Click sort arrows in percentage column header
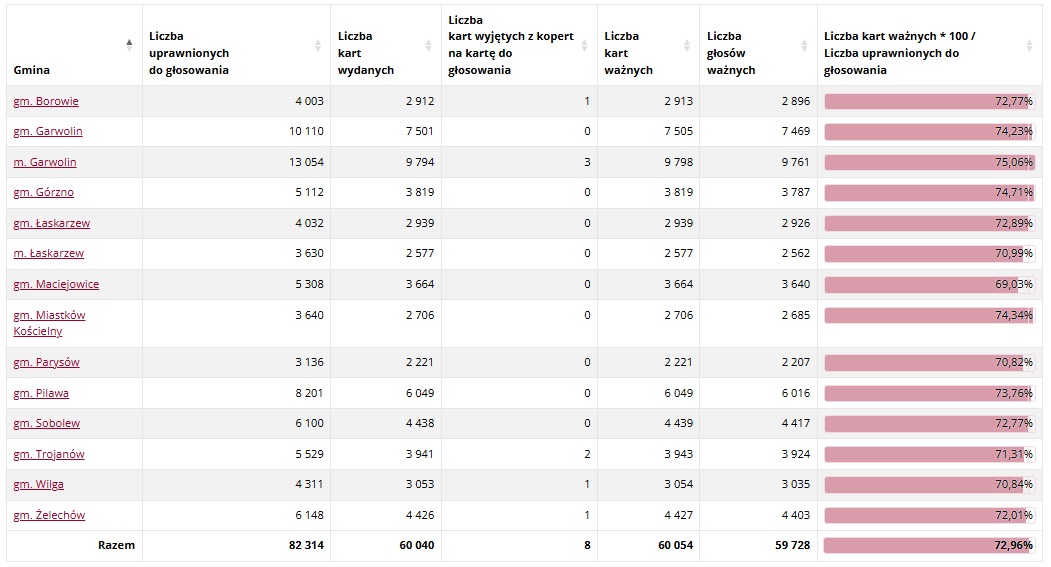The image size is (1051, 567). [x=1029, y=45]
